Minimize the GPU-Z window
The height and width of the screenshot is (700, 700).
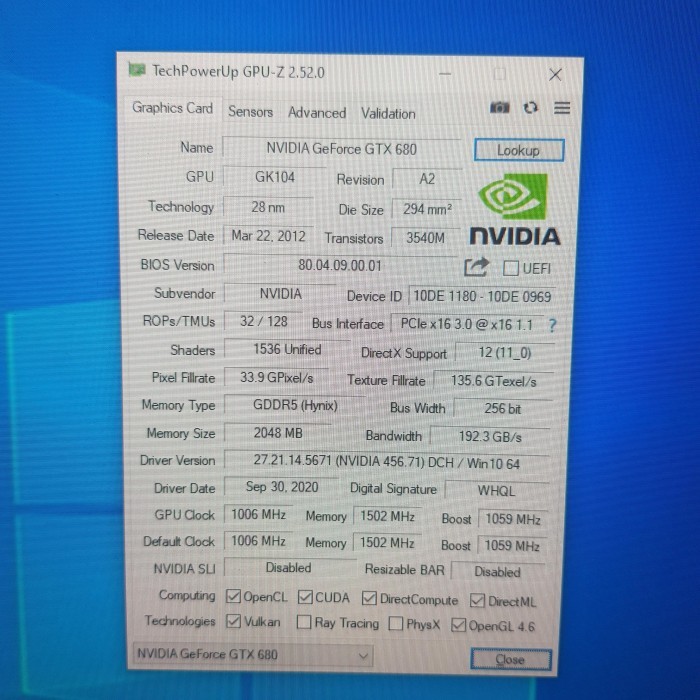(x=445, y=73)
